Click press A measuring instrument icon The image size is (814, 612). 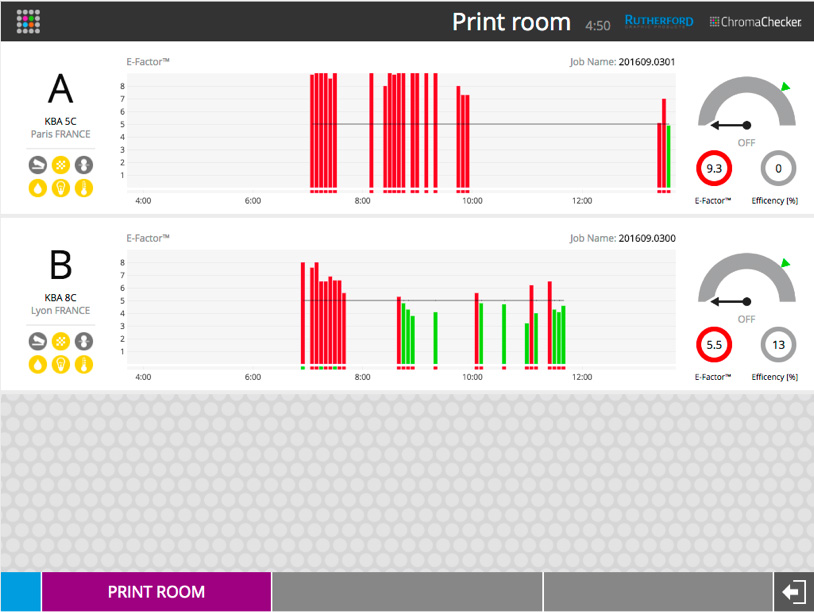click(37, 165)
